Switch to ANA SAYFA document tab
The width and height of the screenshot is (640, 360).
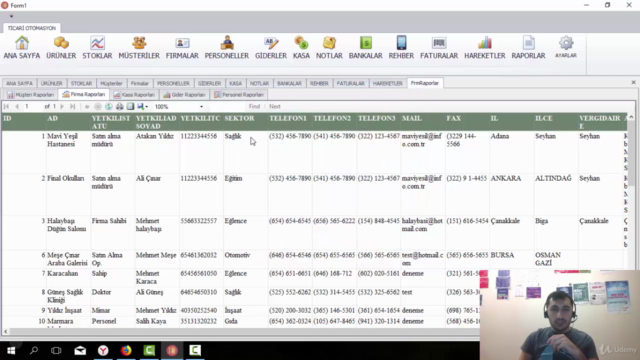(19, 83)
